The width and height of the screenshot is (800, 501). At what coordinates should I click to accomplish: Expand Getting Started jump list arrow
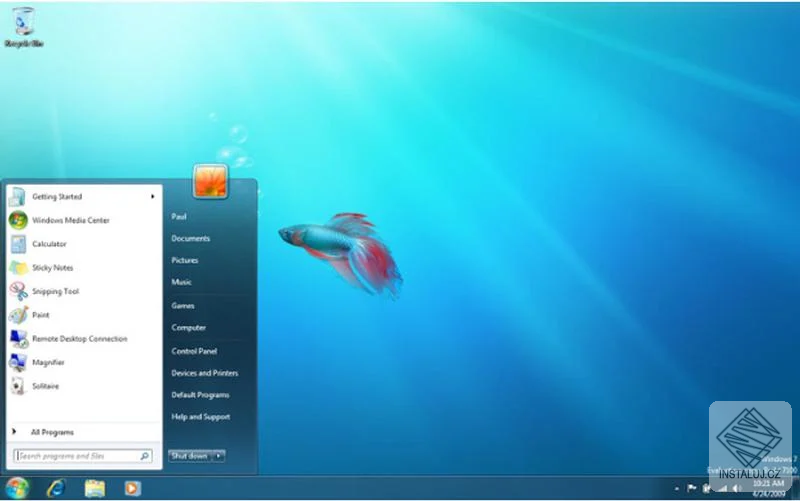coord(152,197)
